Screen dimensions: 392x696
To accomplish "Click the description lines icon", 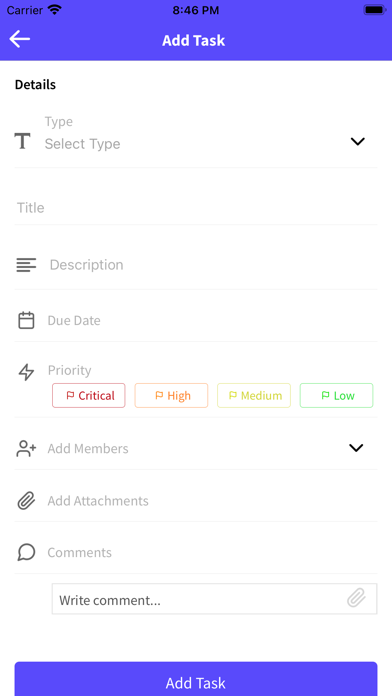I will coord(26,265).
